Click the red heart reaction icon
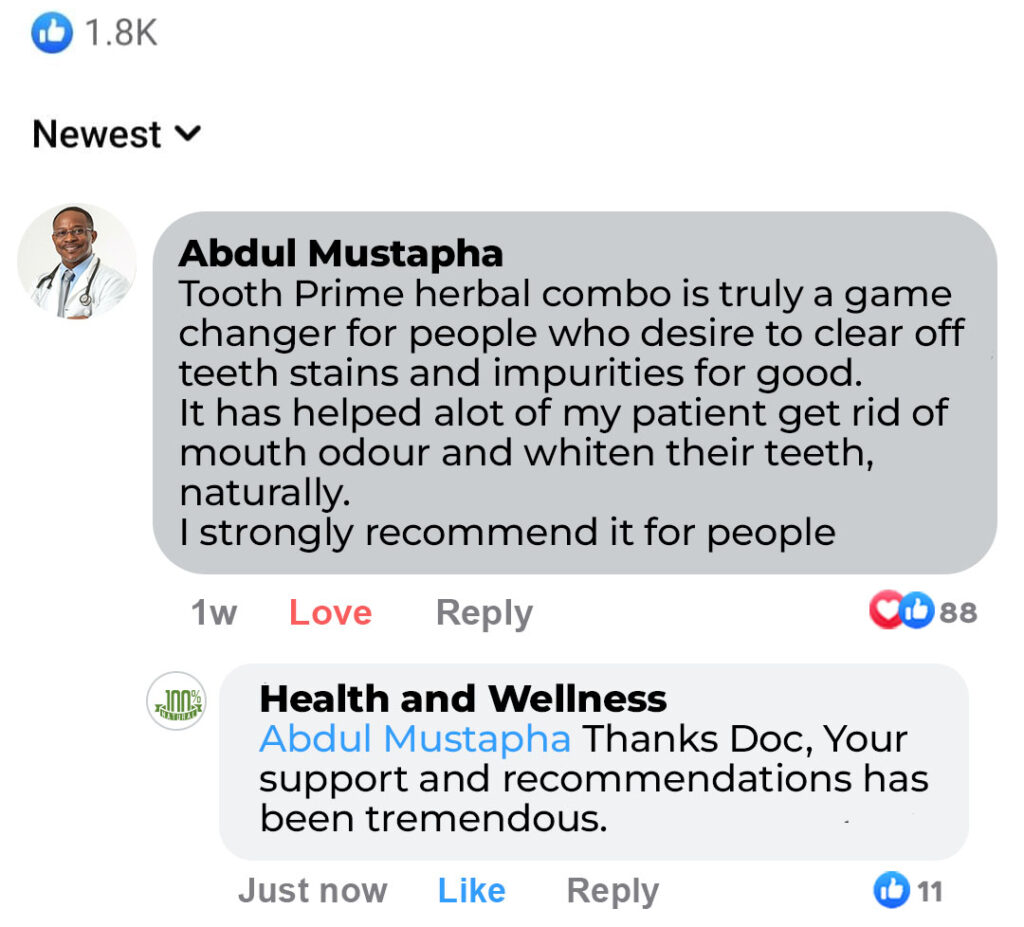This screenshot has height=927, width=1024. tap(885, 610)
